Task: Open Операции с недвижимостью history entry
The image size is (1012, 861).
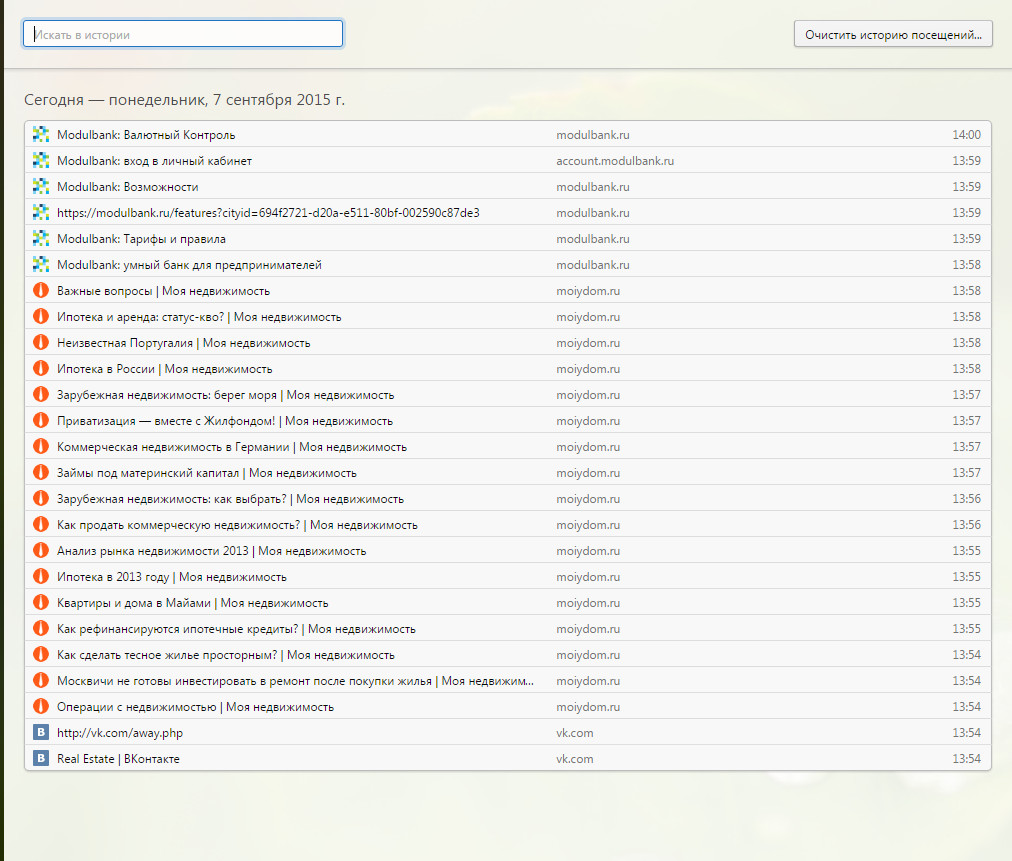Action: pyautogui.click(x=195, y=707)
